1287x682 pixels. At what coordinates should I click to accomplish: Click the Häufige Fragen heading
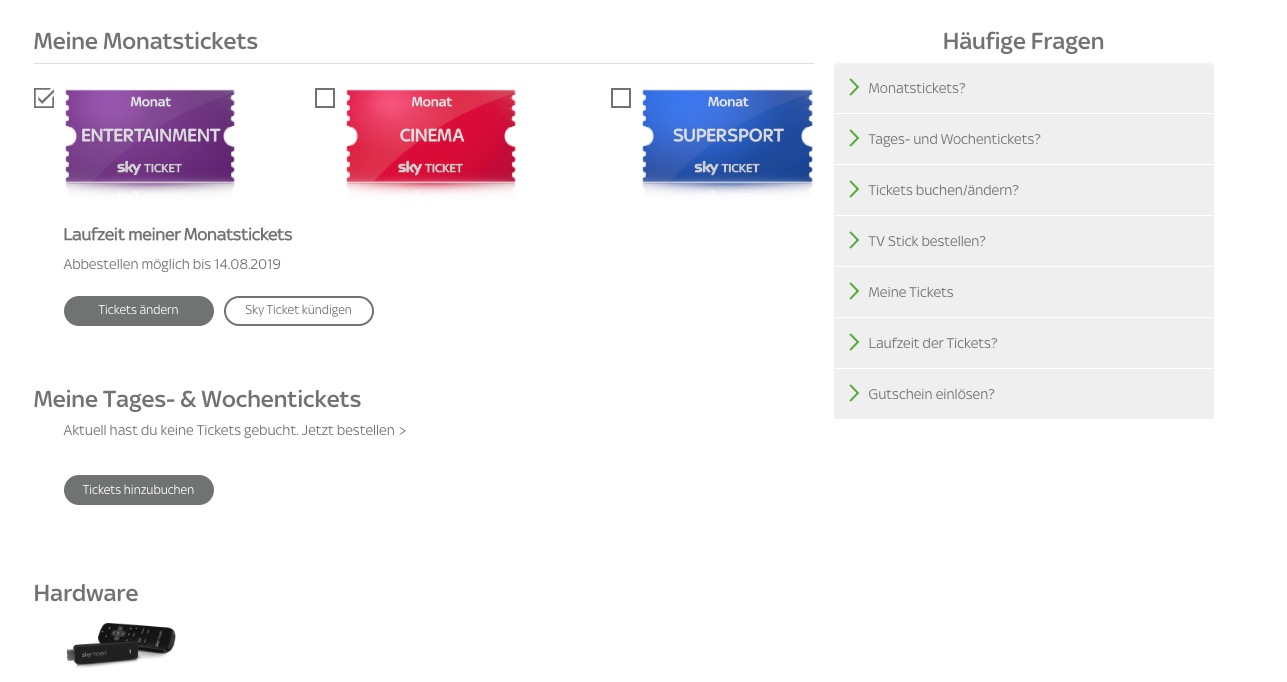1023,41
